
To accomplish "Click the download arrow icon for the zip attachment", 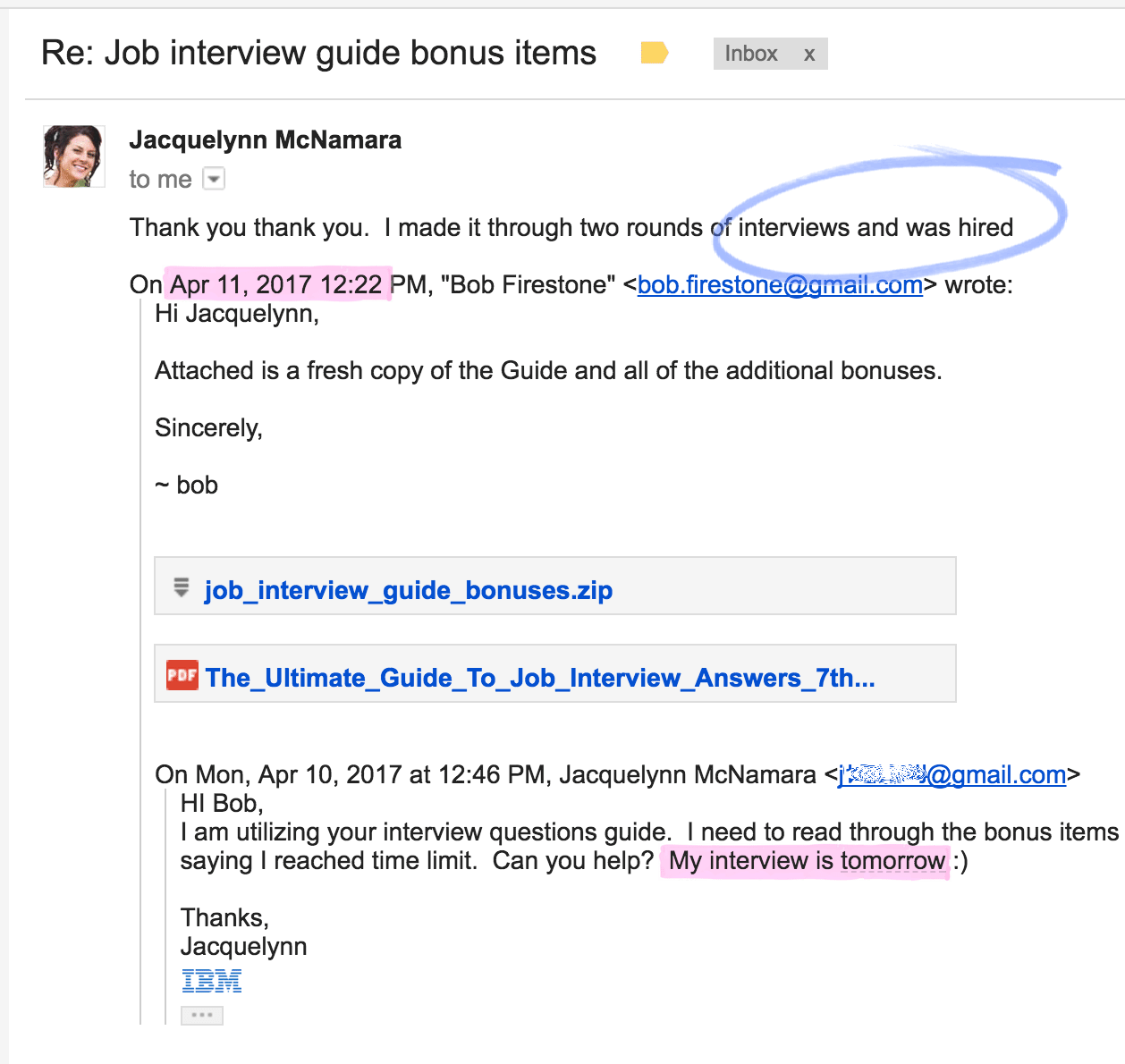I will click(x=182, y=587).
